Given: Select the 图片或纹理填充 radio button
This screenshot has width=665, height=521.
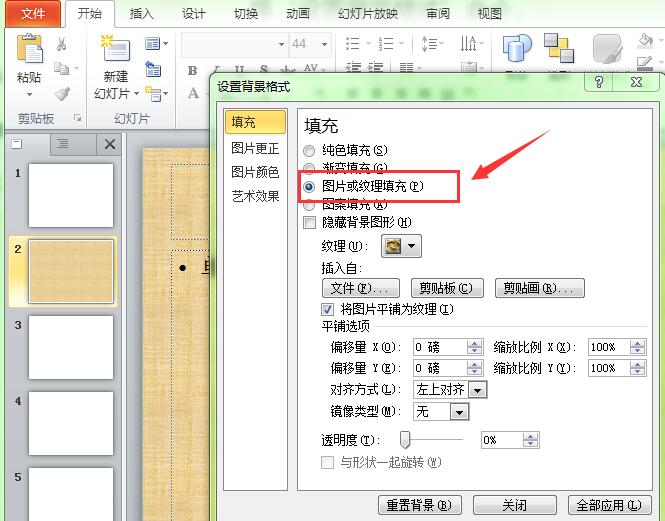Looking at the screenshot, I should pos(309,186).
